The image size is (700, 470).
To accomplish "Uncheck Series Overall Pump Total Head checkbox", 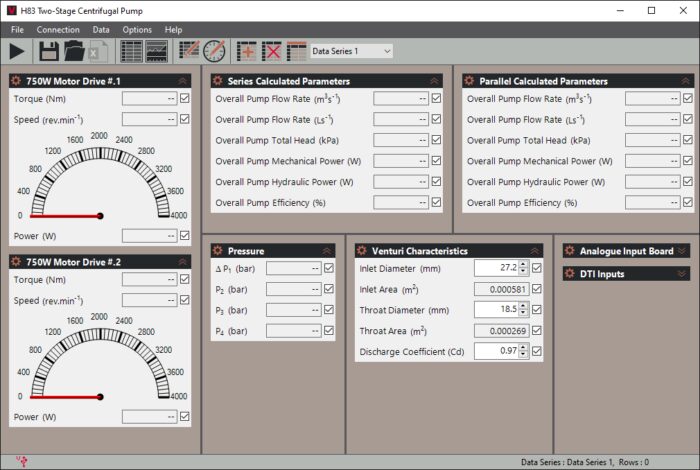I will [436, 140].
